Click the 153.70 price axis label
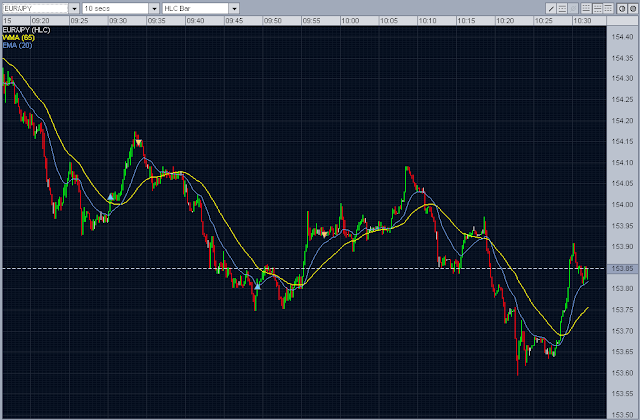The width and height of the screenshot is (640, 420). [622, 331]
